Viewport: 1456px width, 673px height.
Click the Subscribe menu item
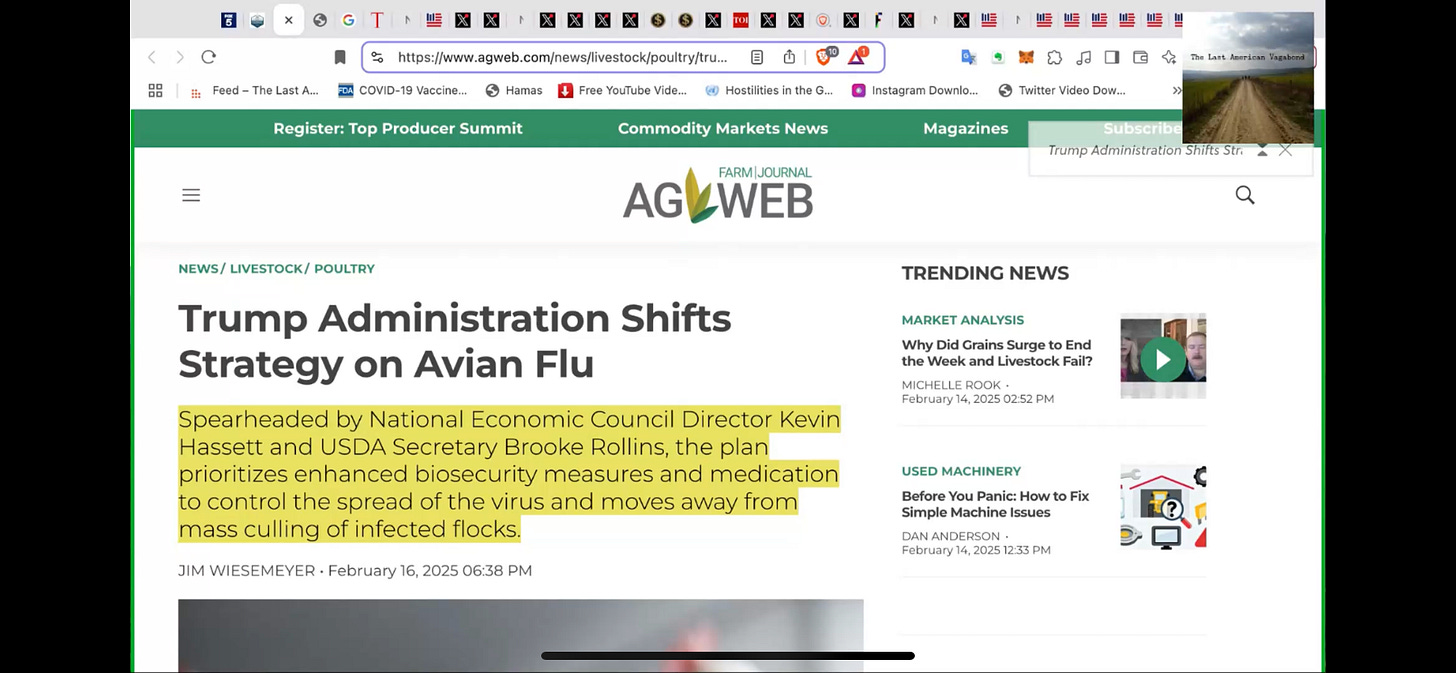pyautogui.click(x=1142, y=128)
